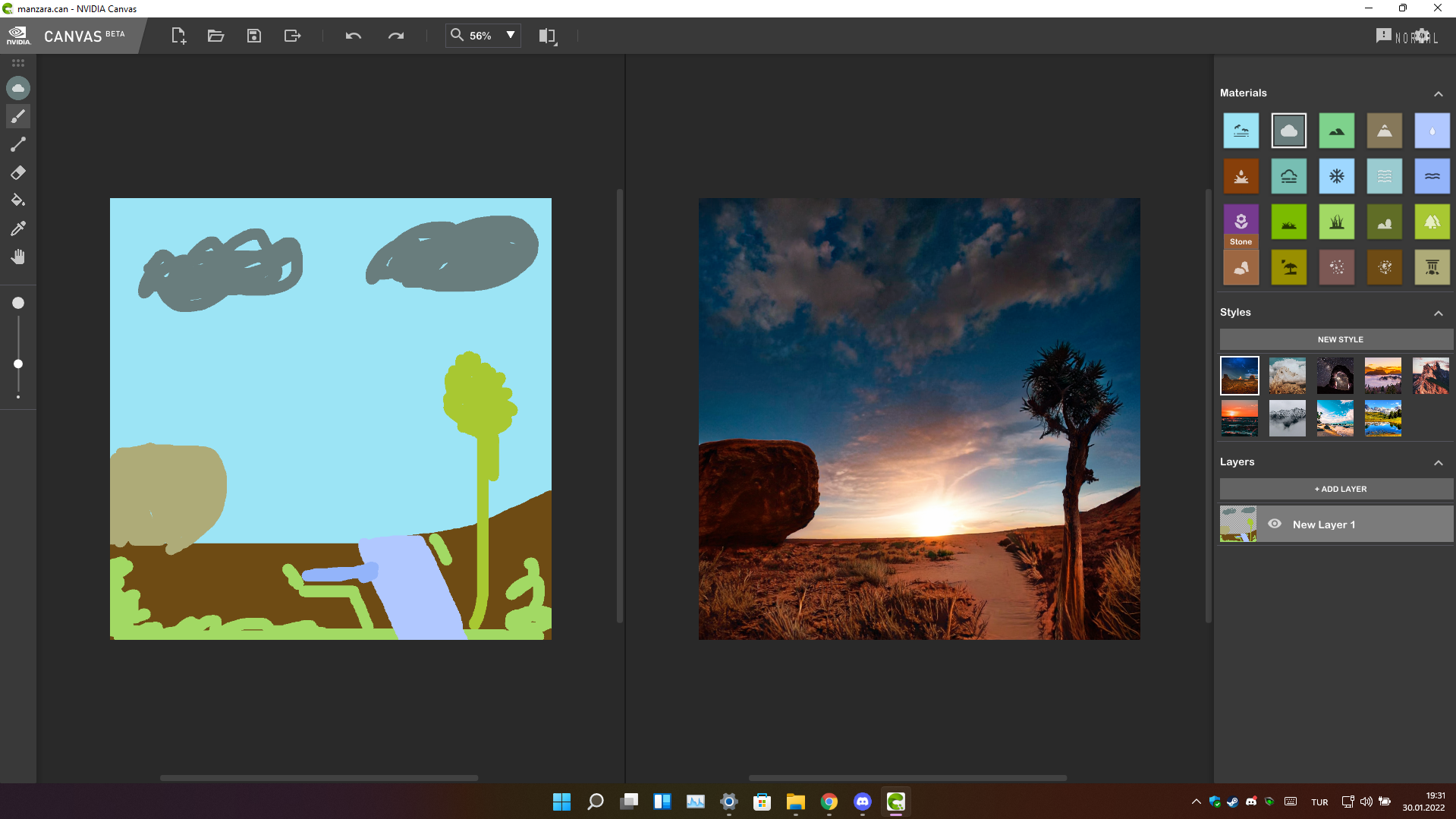Apply the red mountain ridge style
1456x819 pixels.
pyautogui.click(x=1431, y=376)
